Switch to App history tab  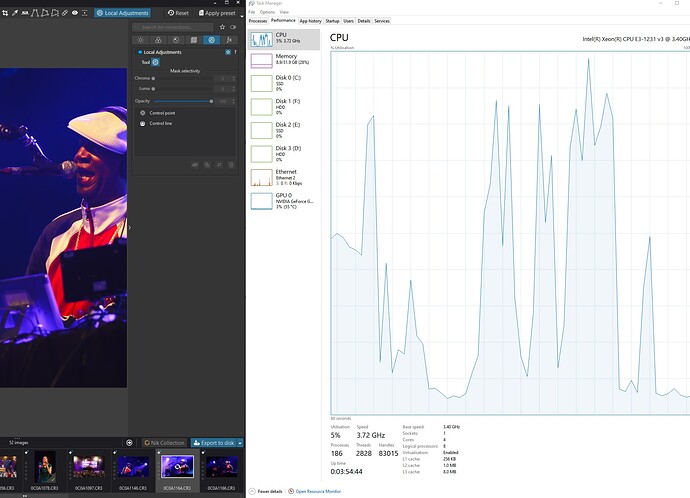point(311,21)
